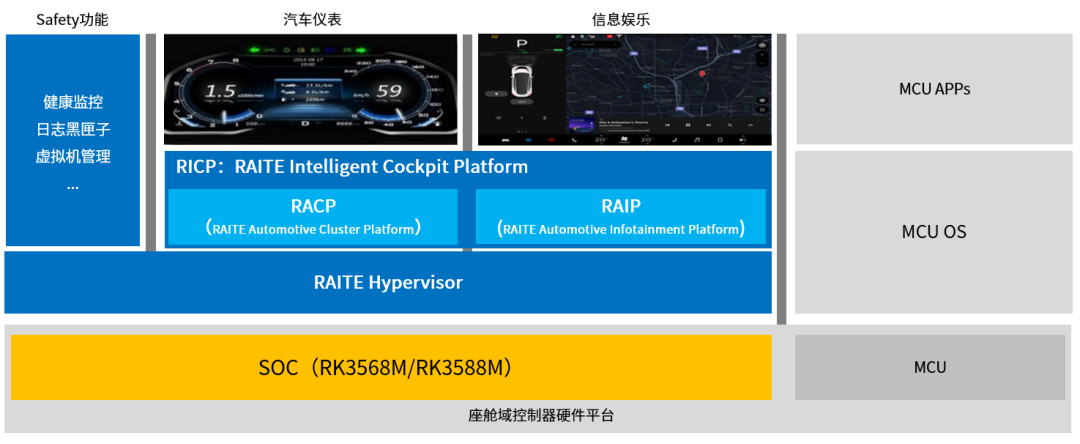
Task: Select the RACP cluster platform box
Action: pyautogui.click(x=313, y=217)
